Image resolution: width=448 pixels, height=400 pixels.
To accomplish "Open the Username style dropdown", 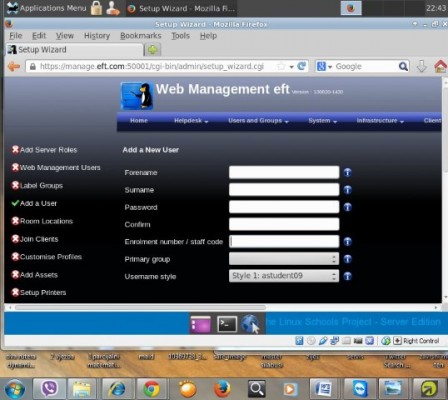I will 284,276.
